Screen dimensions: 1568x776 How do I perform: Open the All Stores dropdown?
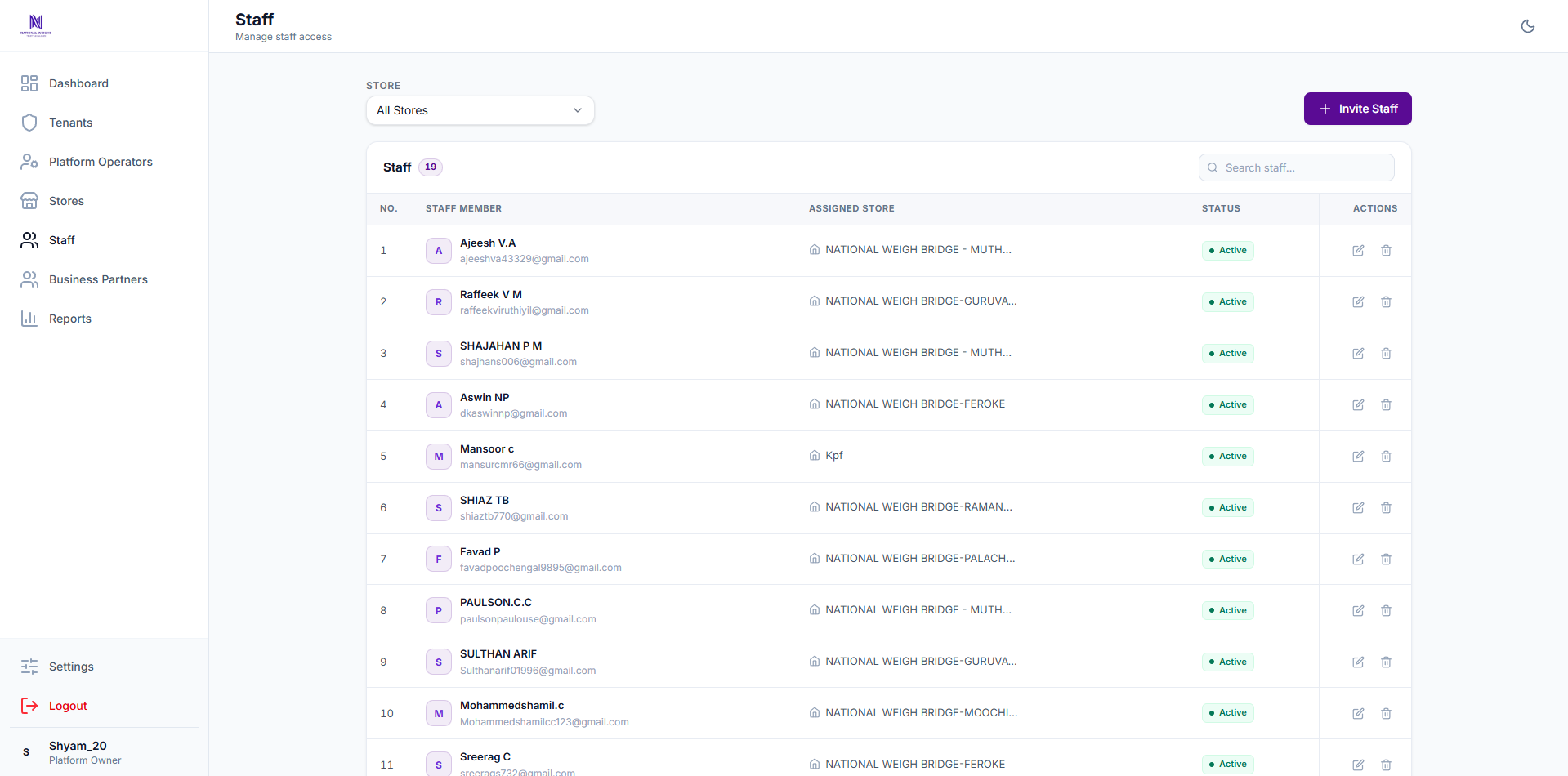point(480,110)
